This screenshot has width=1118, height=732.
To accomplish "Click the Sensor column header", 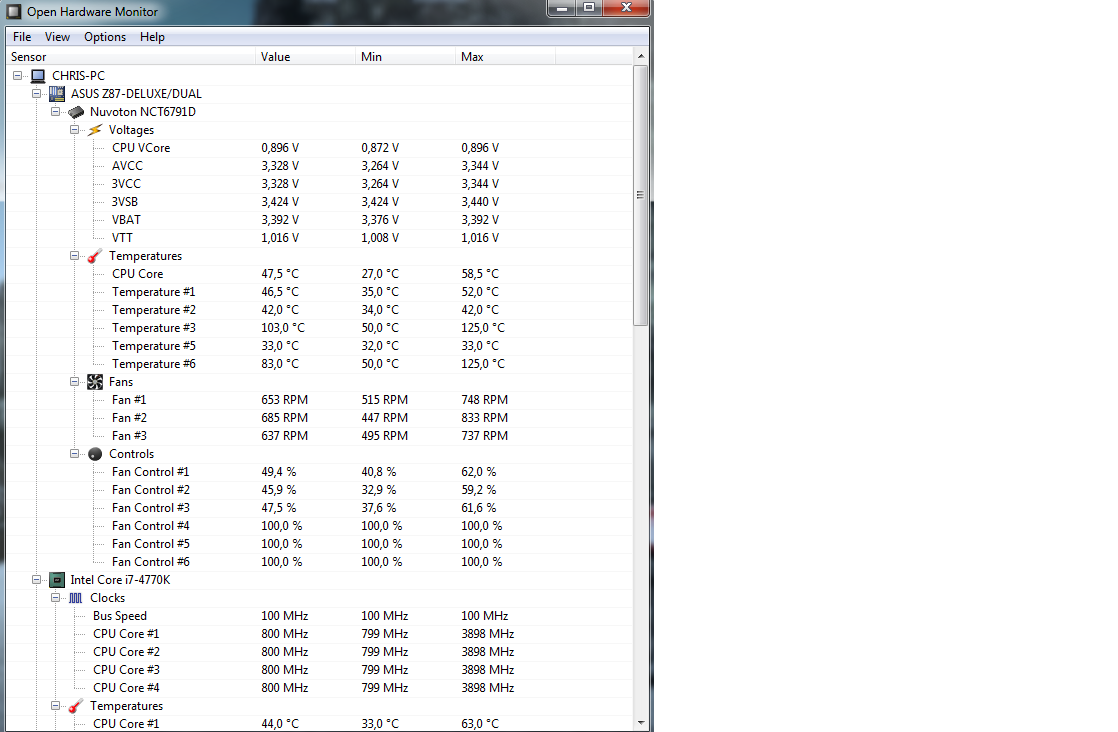I will tap(130, 56).
